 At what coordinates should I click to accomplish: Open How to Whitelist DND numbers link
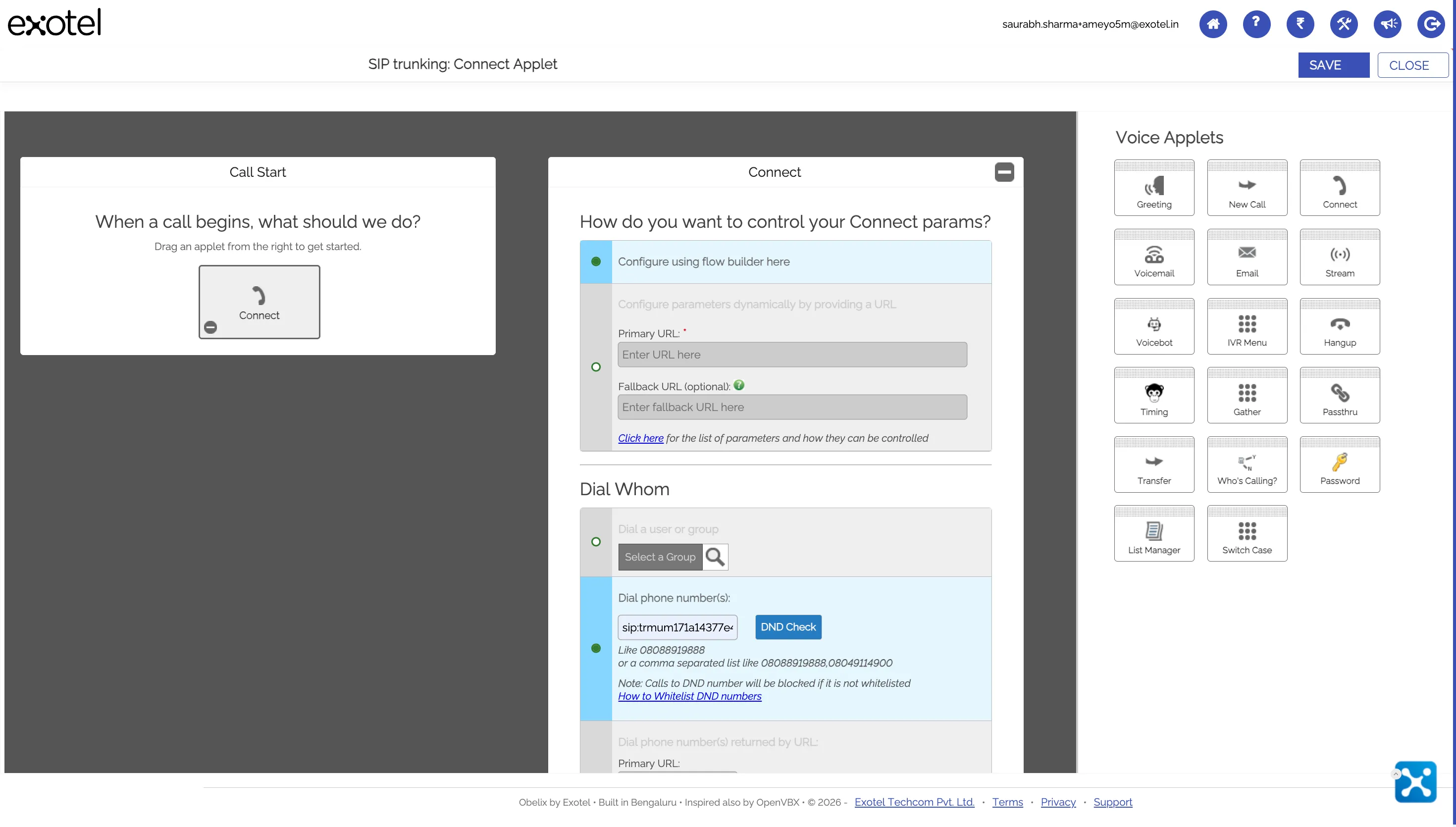[689, 696]
